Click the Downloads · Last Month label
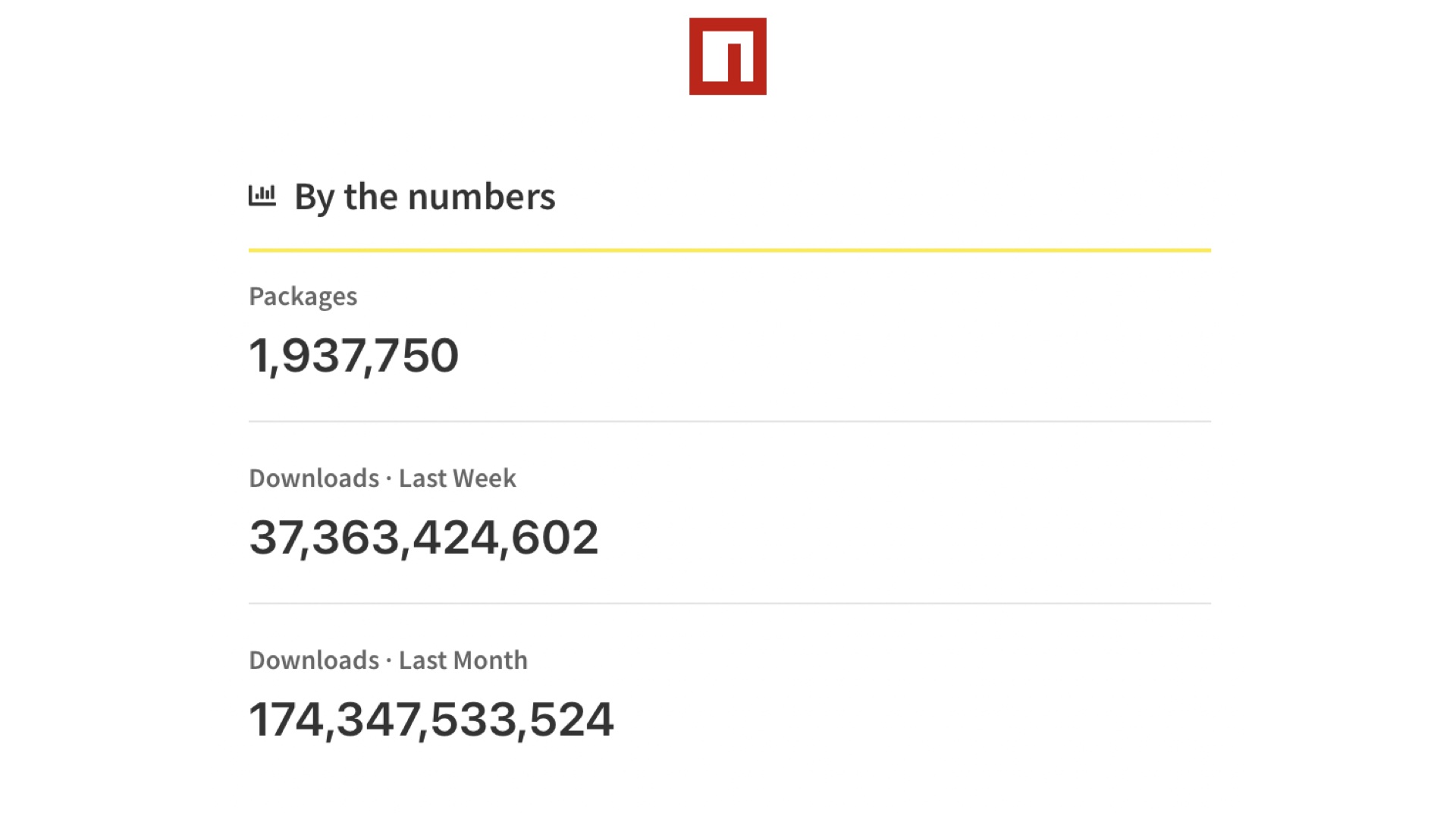Image resolution: width=1456 pixels, height=819 pixels. click(x=388, y=661)
